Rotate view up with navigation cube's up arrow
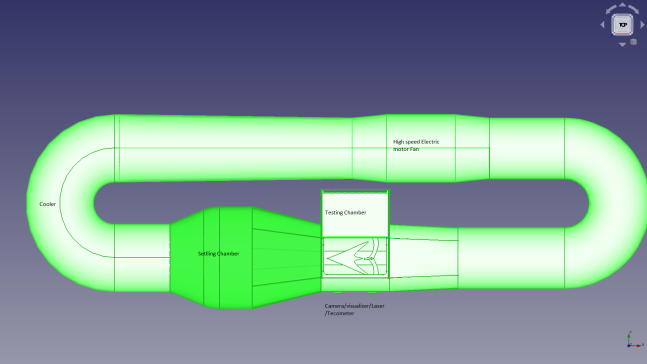647x364 pixels. click(x=622, y=5)
